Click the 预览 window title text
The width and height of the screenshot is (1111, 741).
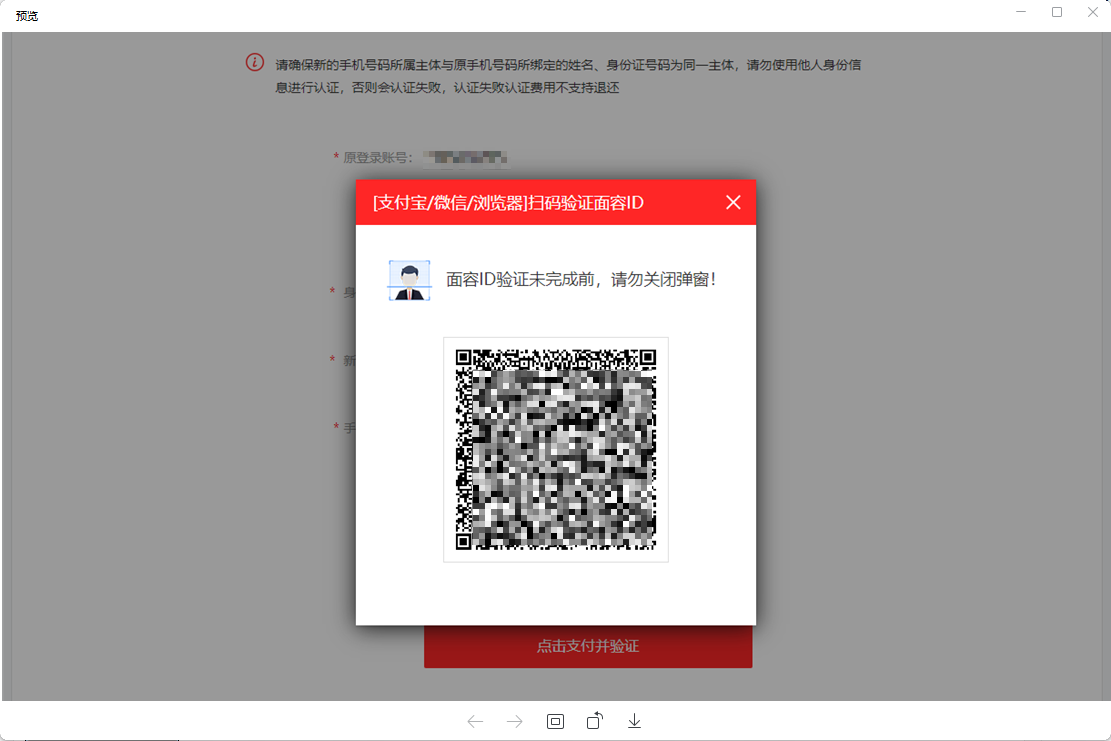pos(27,16)
